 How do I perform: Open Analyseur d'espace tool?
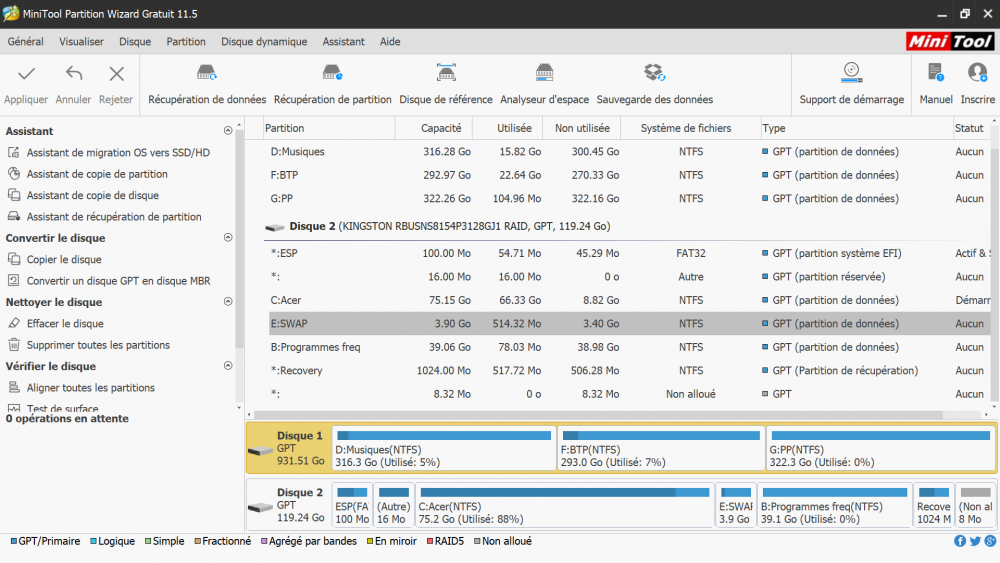[544, 74]
